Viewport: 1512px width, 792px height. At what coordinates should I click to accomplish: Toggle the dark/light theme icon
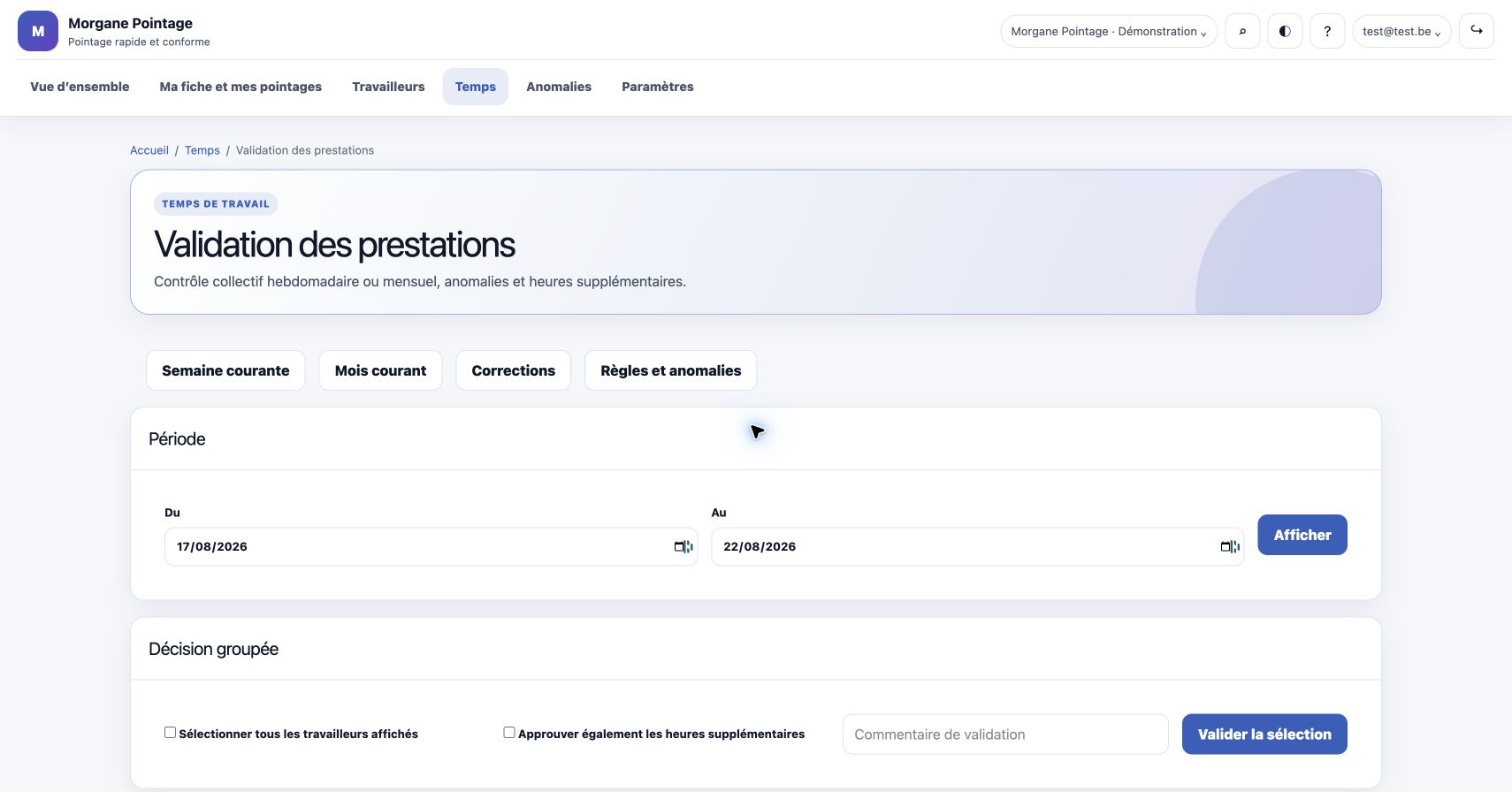click(1285, 31)
